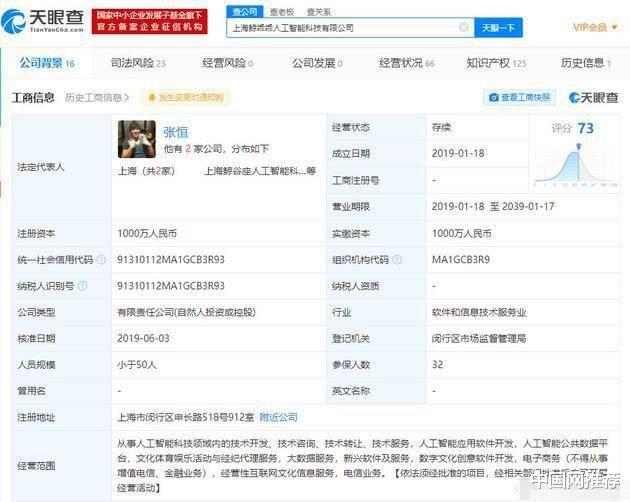Click the red 官方备案企业征信机构 banner
Screen dimensions: 630x502
click(149, 21)
